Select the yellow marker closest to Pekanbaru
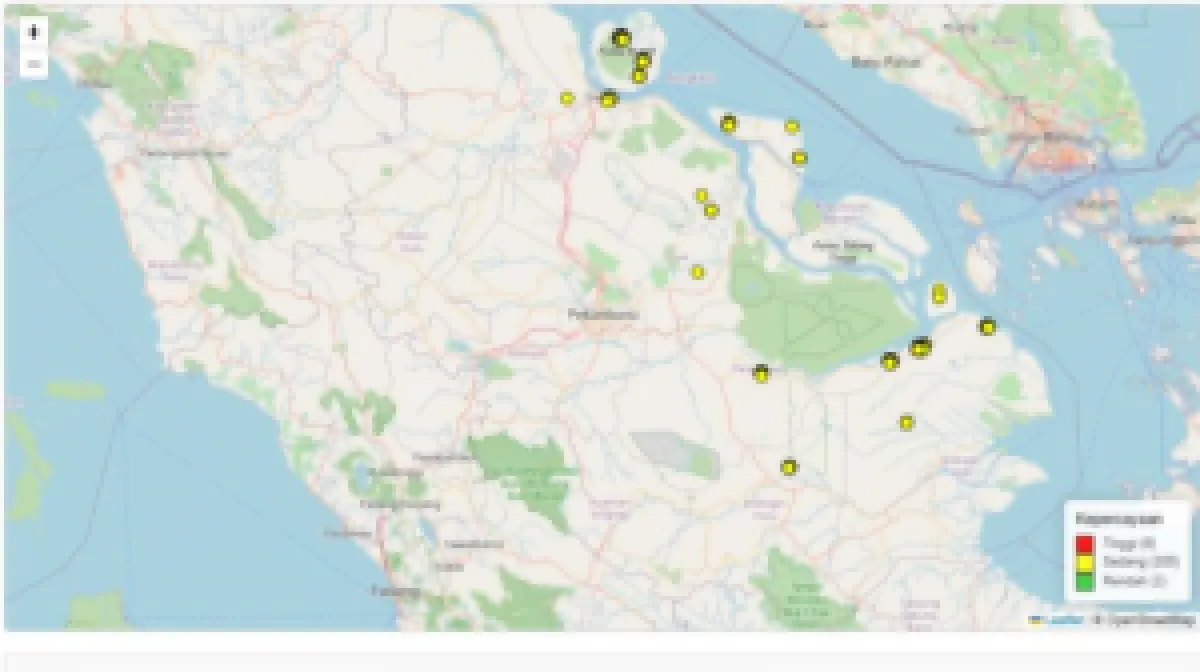This screenshot has width=1200, height=672. click(x=697, y=272)
